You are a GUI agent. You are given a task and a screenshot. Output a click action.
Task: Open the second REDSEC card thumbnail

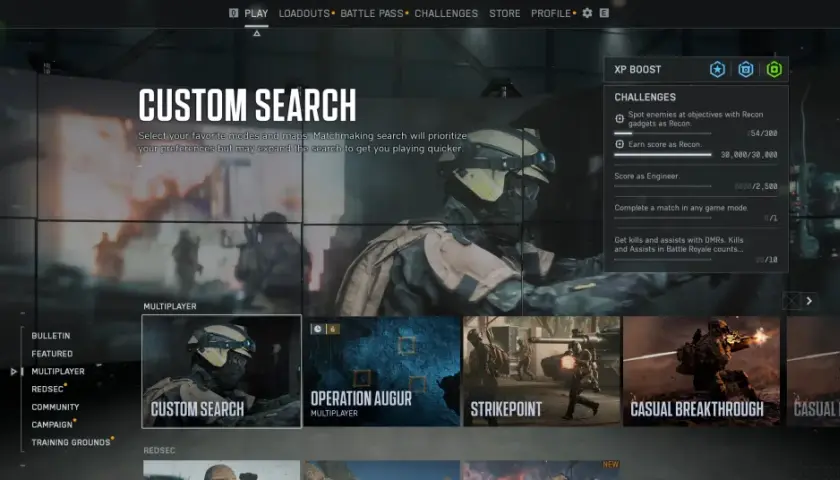tap(382, 470)
